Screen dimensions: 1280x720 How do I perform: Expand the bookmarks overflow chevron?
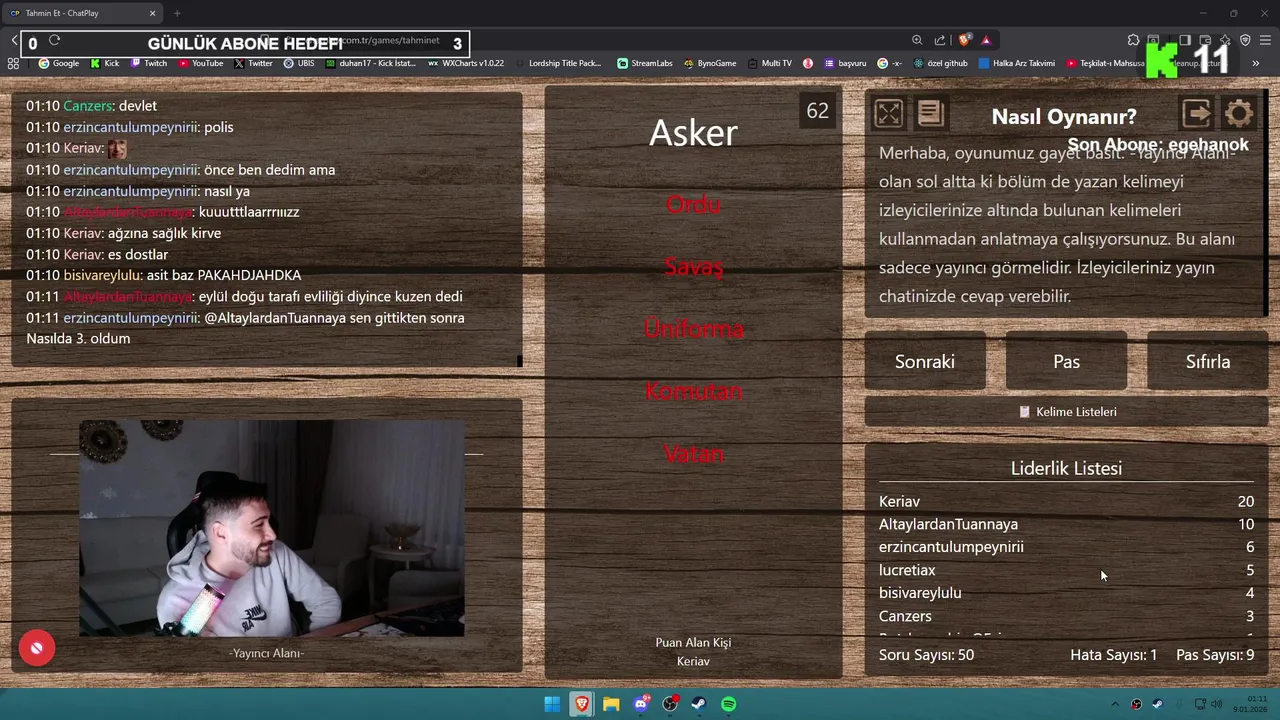tap(1255, 63)
